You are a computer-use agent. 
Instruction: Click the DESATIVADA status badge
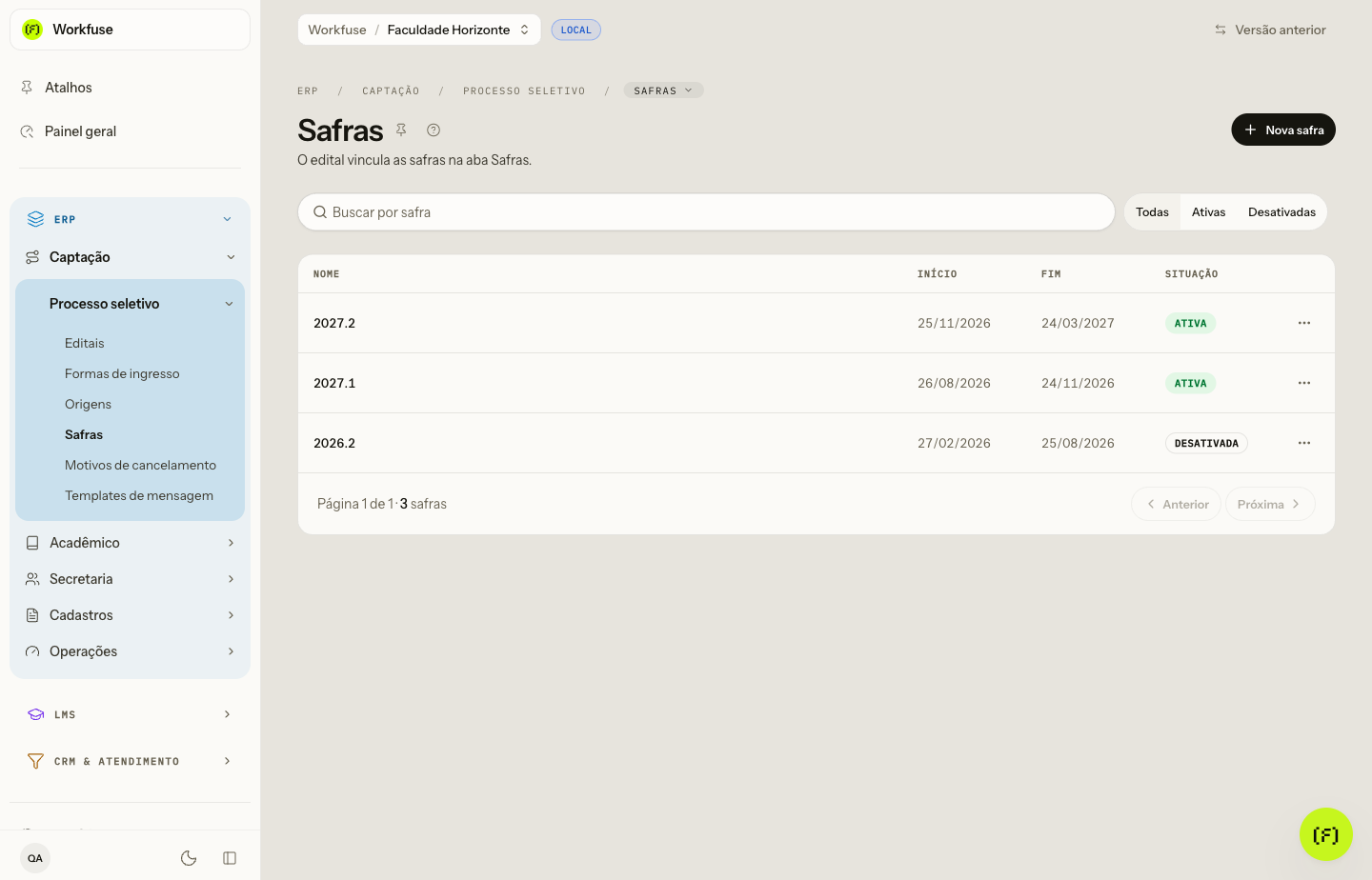click(1206, 443)
